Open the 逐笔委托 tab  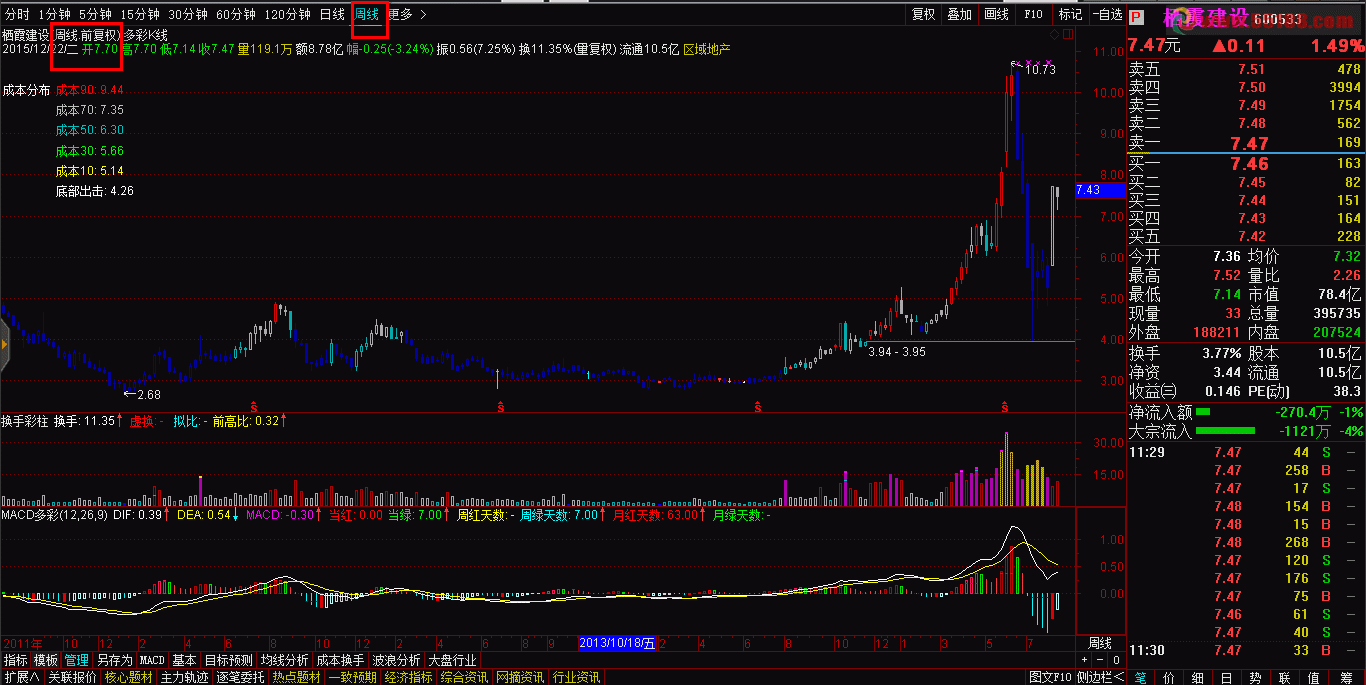pyautogui.click(x=241, y=677)
